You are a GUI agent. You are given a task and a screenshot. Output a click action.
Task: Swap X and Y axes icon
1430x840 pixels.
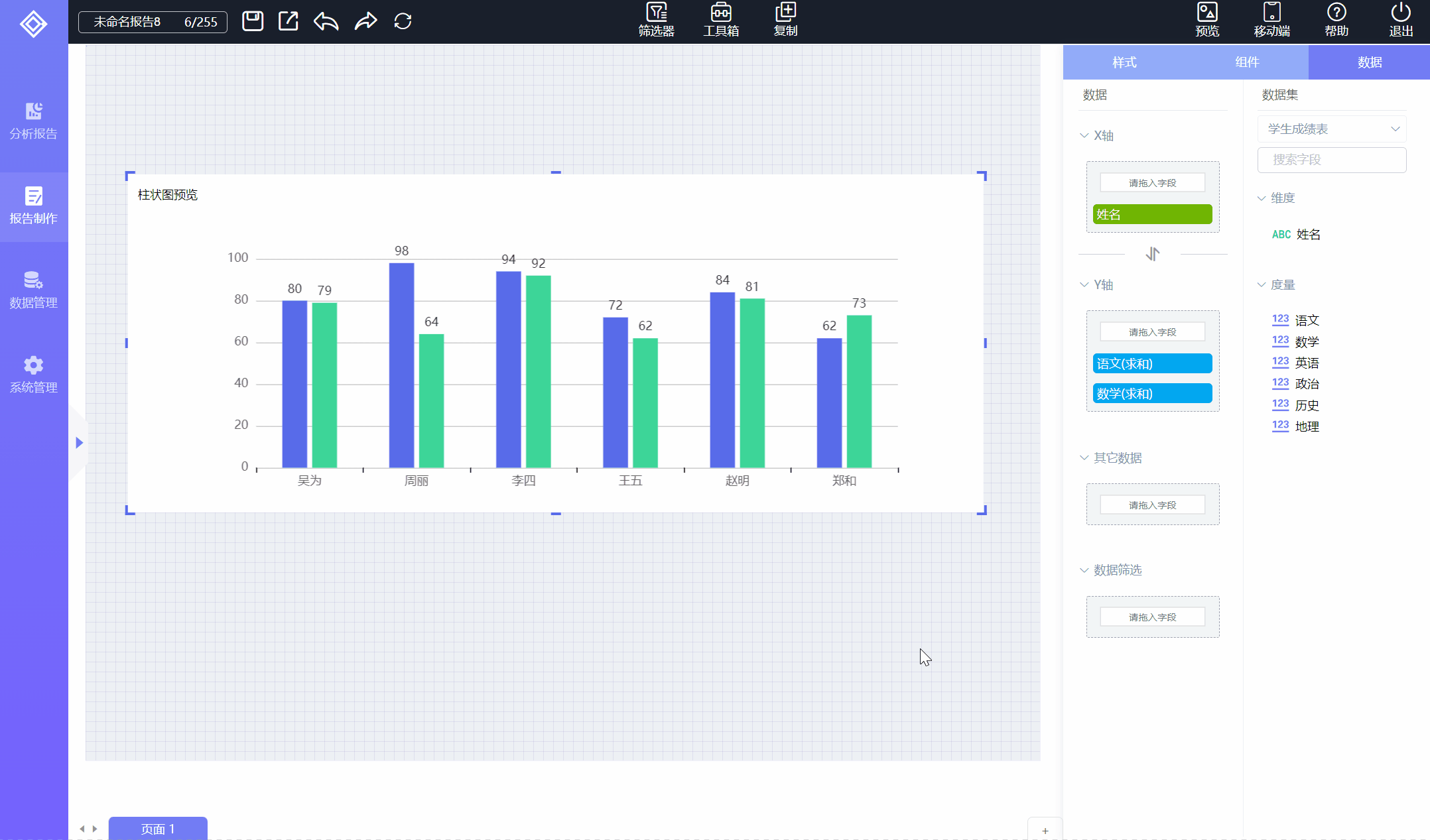click(x=1153, y=254)
